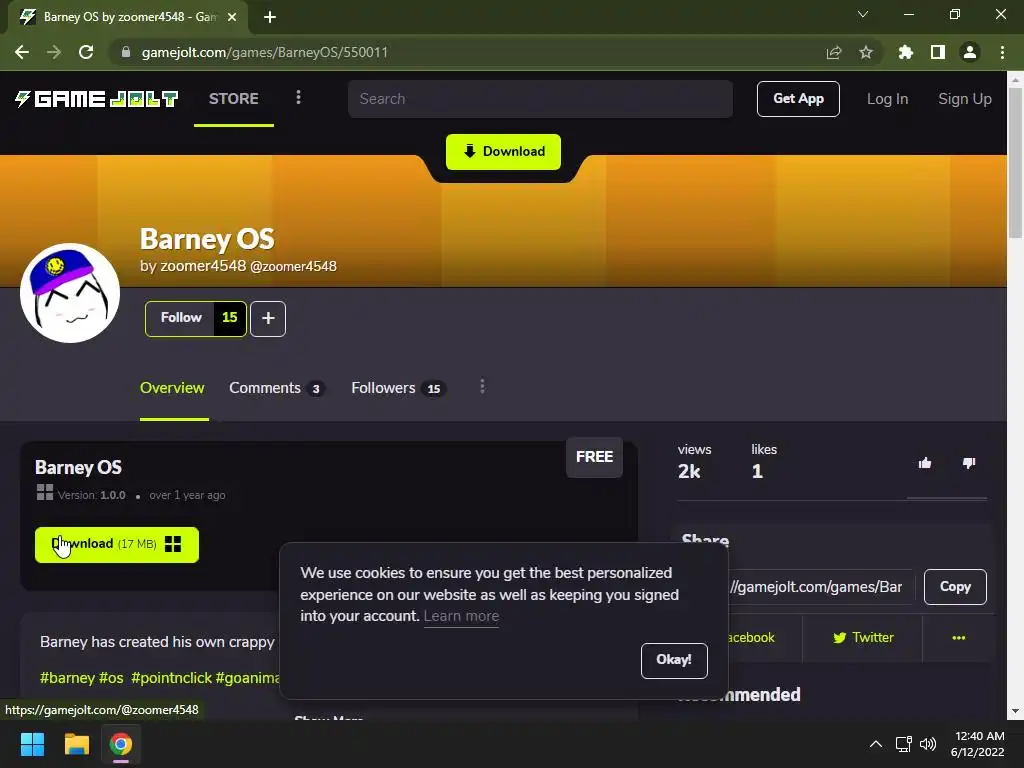
Task: Click the page vertical scrollbar thumb
Action: click(x=1016, y=162)
